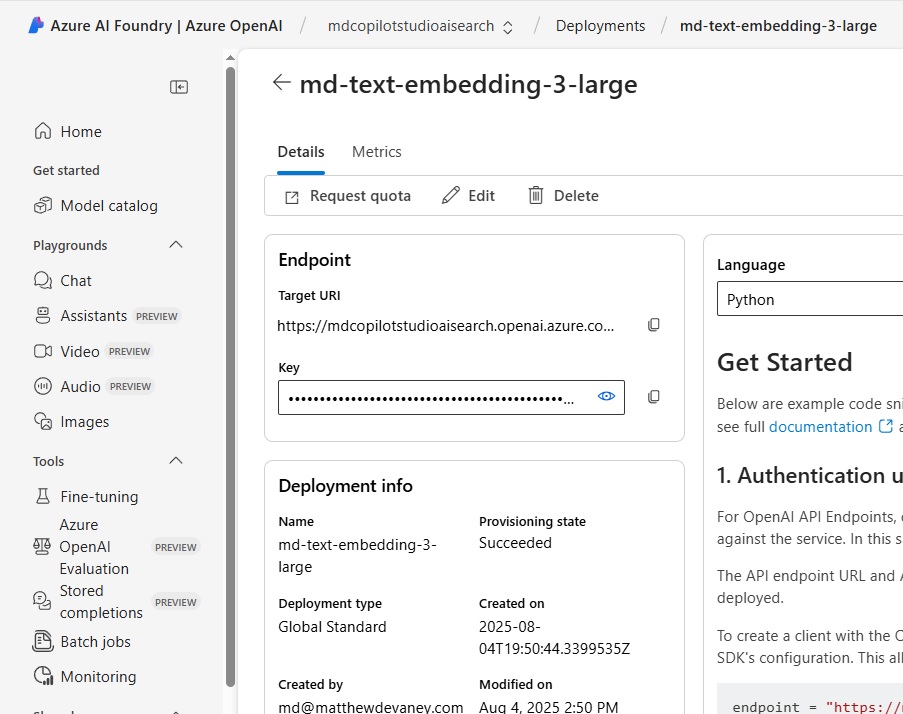Viewport: 903px width, 714px height.
Task: Switch to the Details tab
Action: (x=301, y=152)
